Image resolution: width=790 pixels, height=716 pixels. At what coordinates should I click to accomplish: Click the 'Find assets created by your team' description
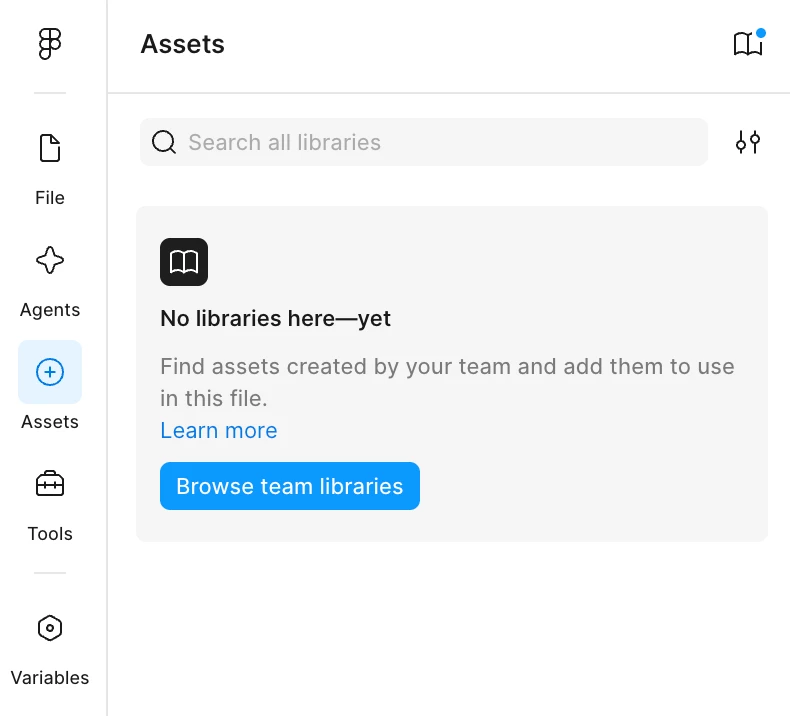pos(447,382)
